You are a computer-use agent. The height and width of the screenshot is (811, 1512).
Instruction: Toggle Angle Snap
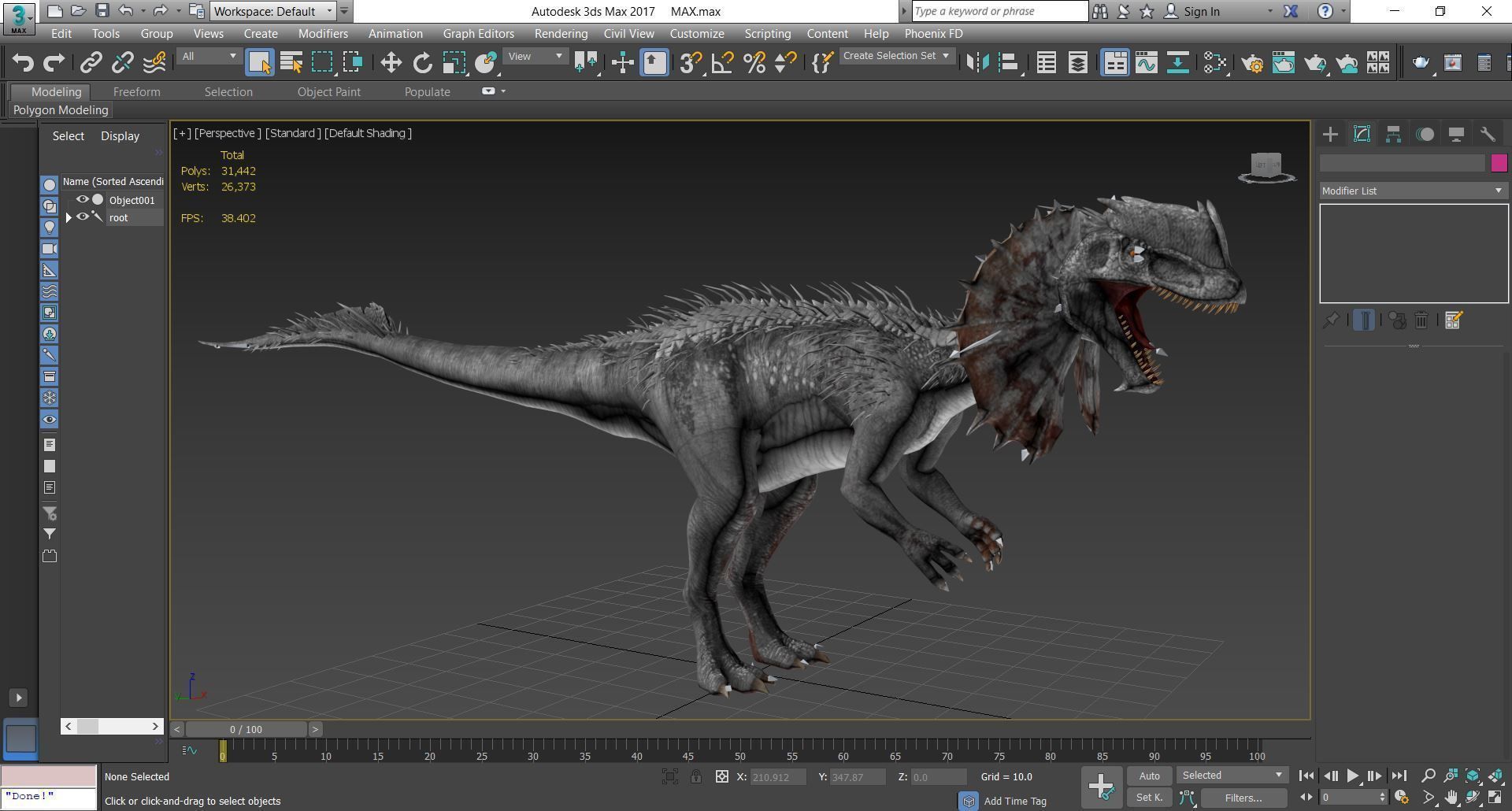point(722,62)
